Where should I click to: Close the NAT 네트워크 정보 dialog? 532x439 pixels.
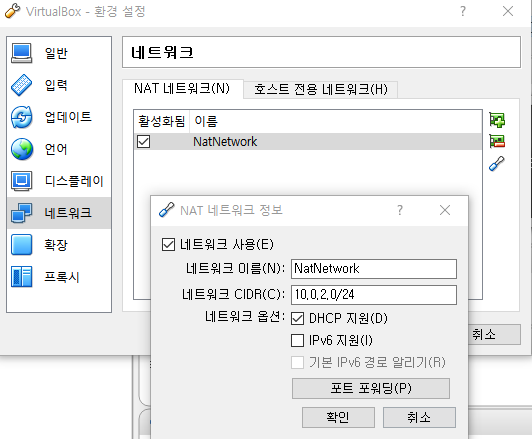pyautogui.click(x=445, y=210)
